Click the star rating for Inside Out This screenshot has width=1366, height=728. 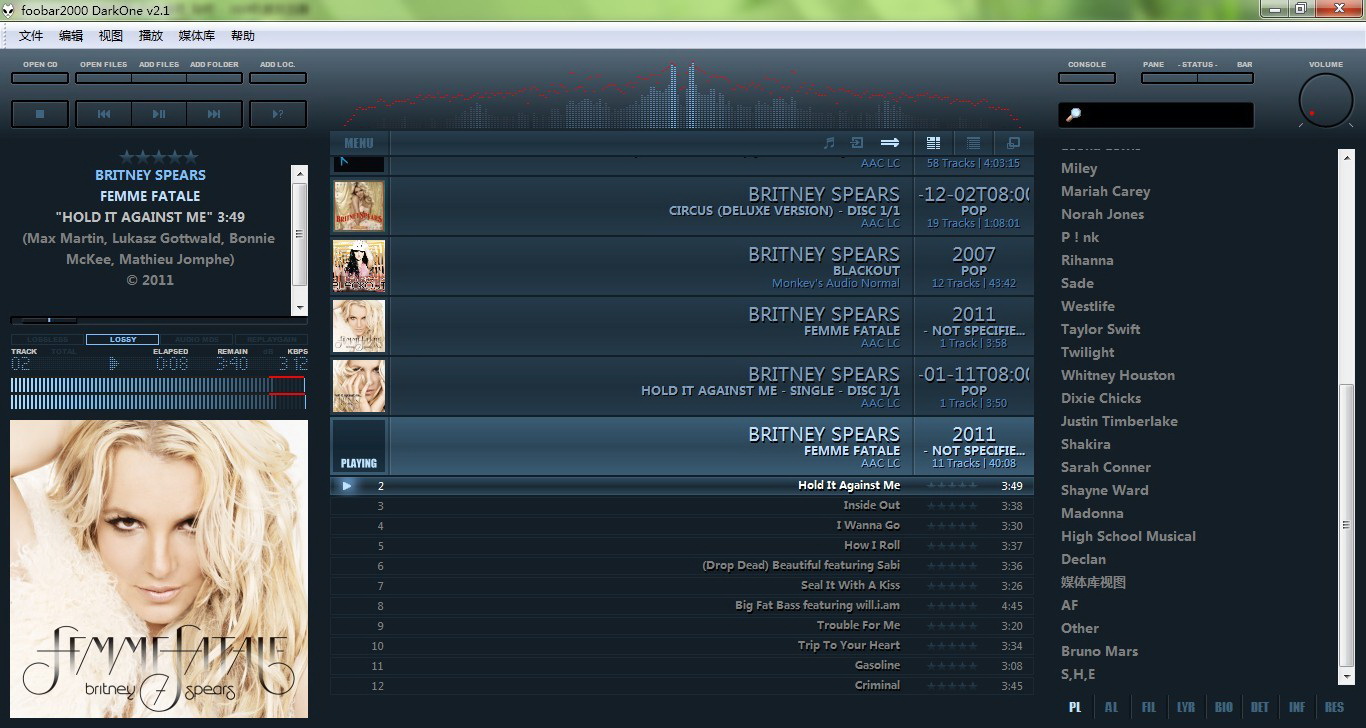(x=952, y=506)
